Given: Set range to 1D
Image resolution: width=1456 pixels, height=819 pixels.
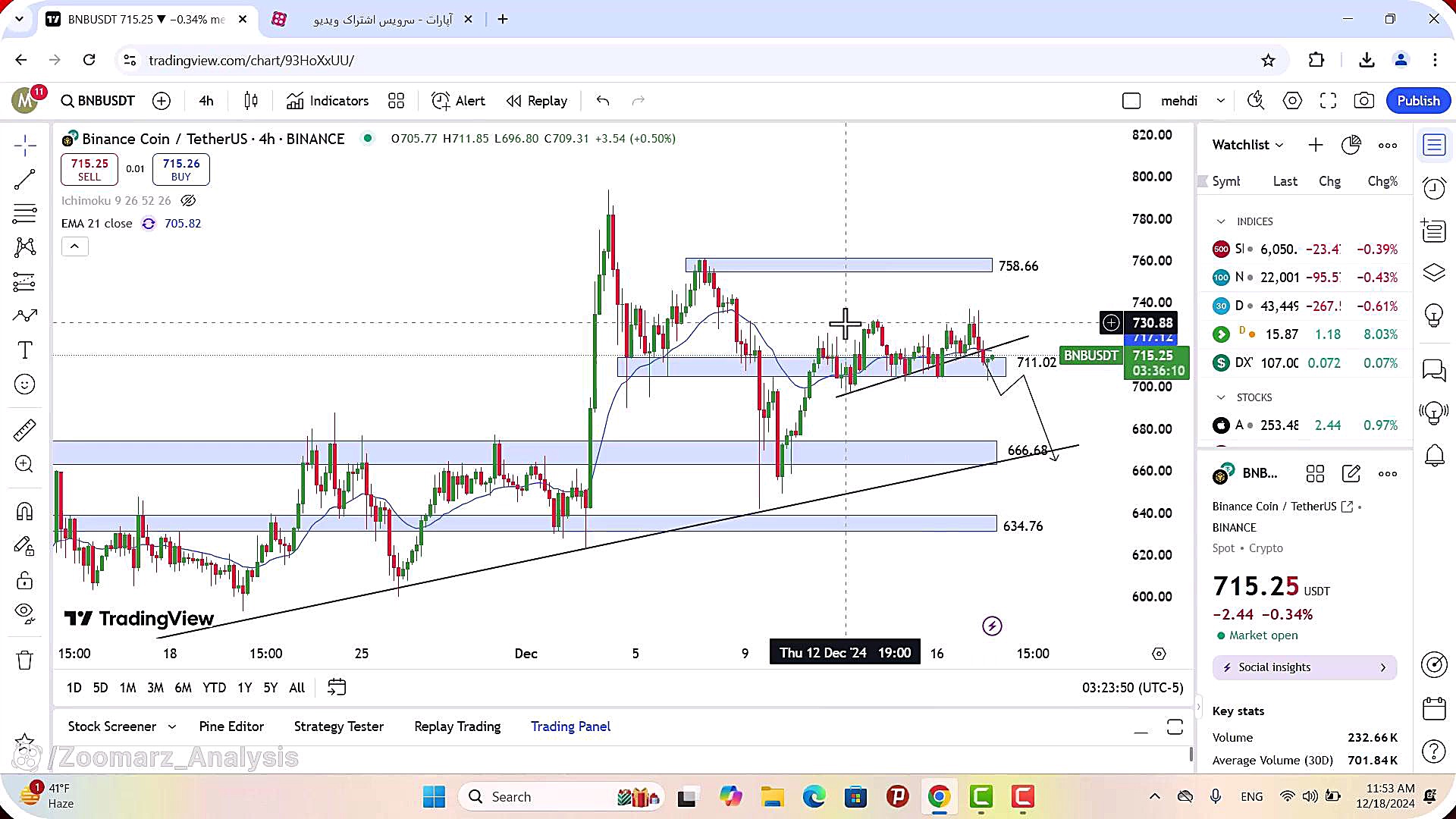Looking at the screenshot, I should [74, 688].
